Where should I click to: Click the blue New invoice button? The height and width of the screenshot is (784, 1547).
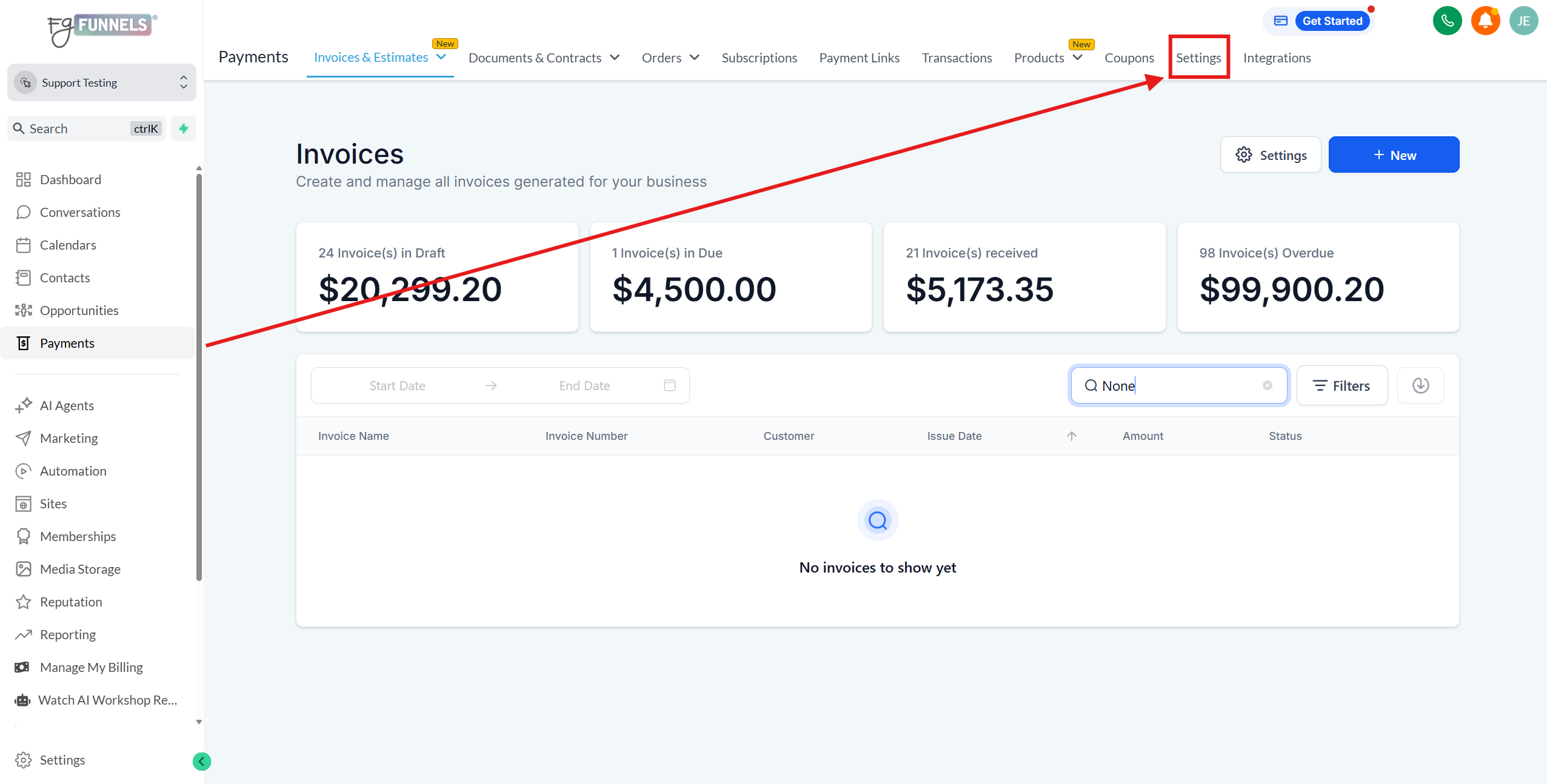click(x=1394, y=155)
